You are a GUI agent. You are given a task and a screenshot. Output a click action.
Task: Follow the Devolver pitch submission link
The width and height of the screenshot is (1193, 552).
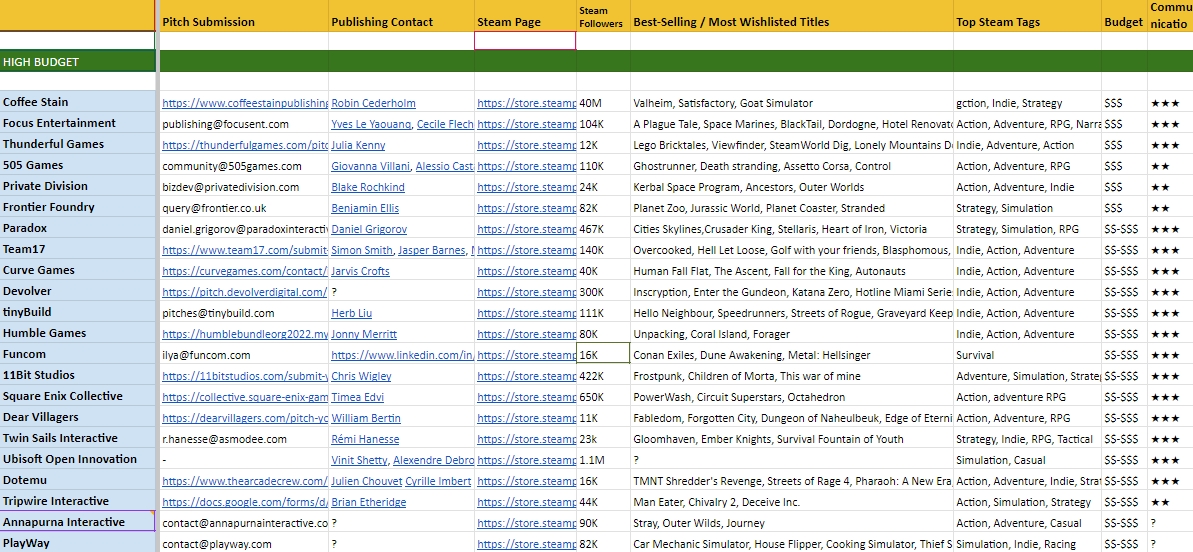(245, 292)
